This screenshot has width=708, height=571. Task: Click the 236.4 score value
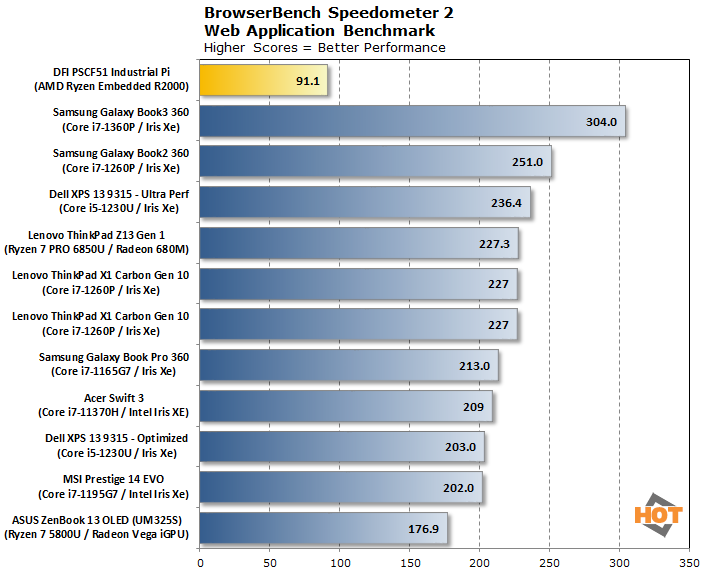506,203
